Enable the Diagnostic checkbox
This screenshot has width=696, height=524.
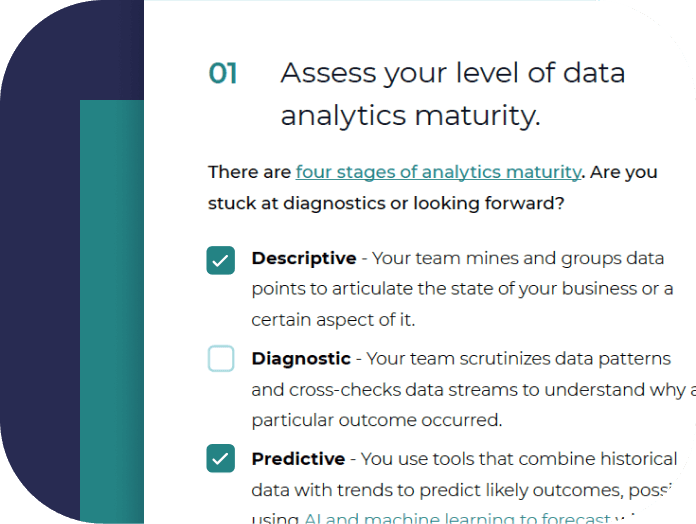pos(221,359)
